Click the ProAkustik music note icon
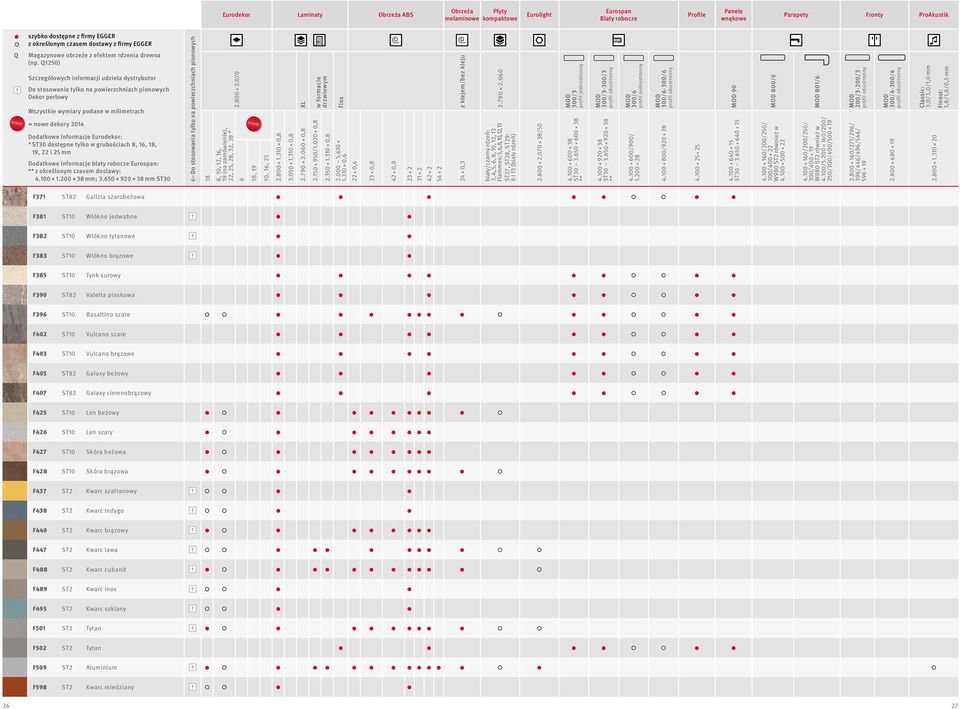This screenshot has width=960, height=709. [934, 40]
